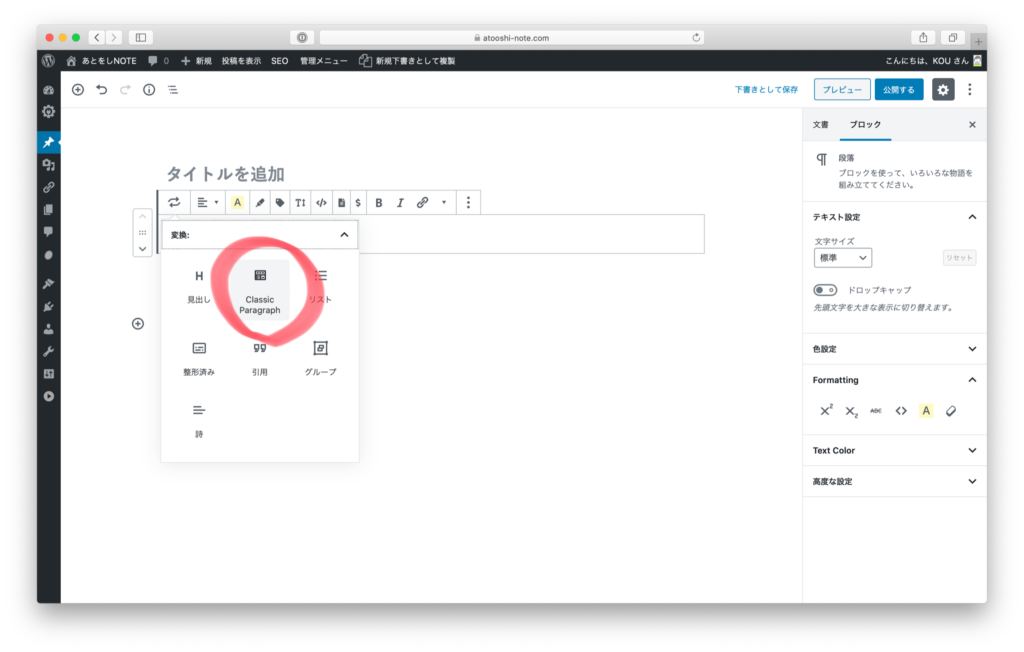
Task: Click the strikethrough ABC icon in Formatting
Action: coord(876,411)
